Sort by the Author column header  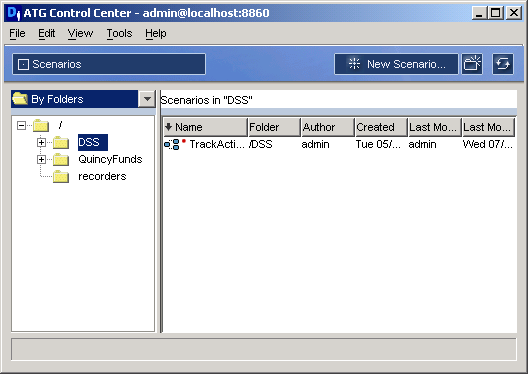click(328, 127)
